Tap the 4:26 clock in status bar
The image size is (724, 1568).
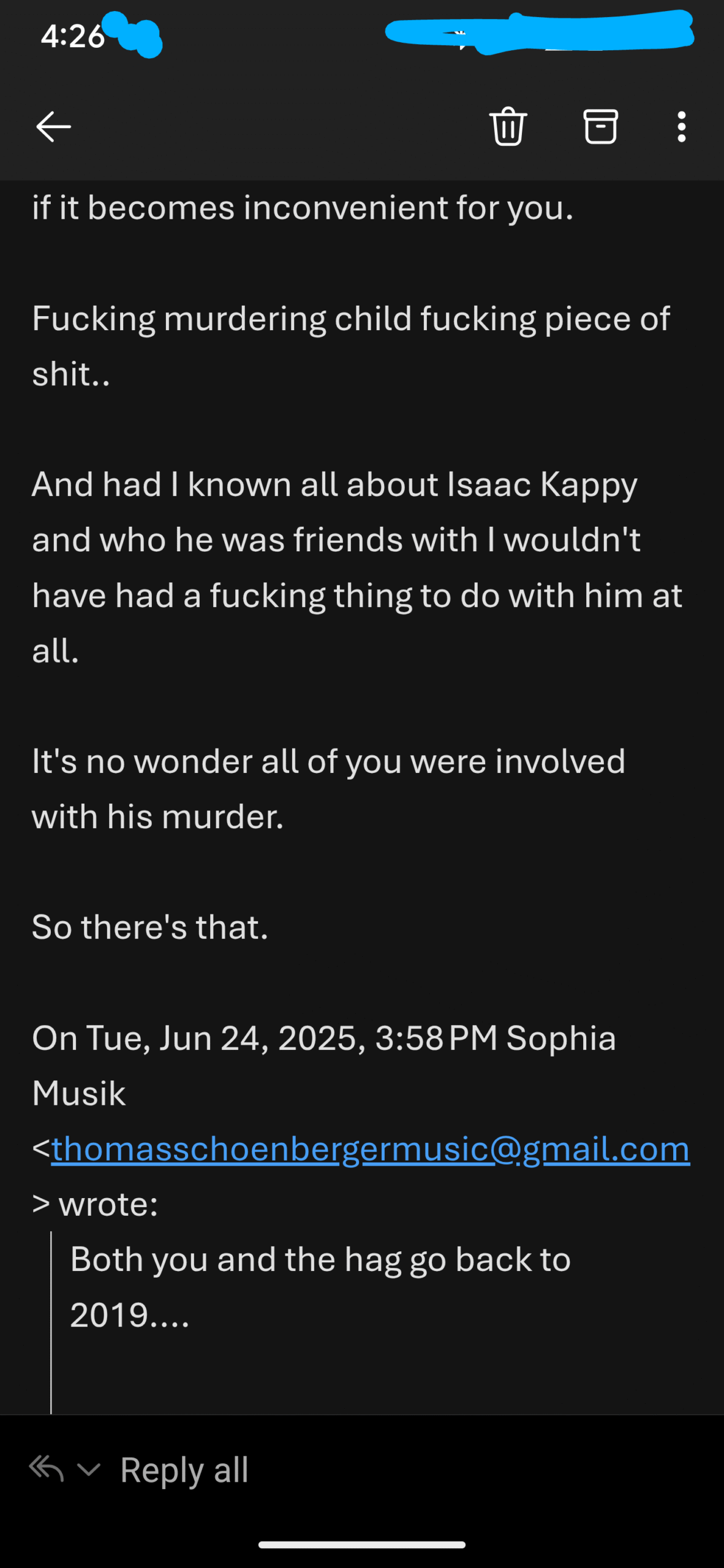pos(72,36)
